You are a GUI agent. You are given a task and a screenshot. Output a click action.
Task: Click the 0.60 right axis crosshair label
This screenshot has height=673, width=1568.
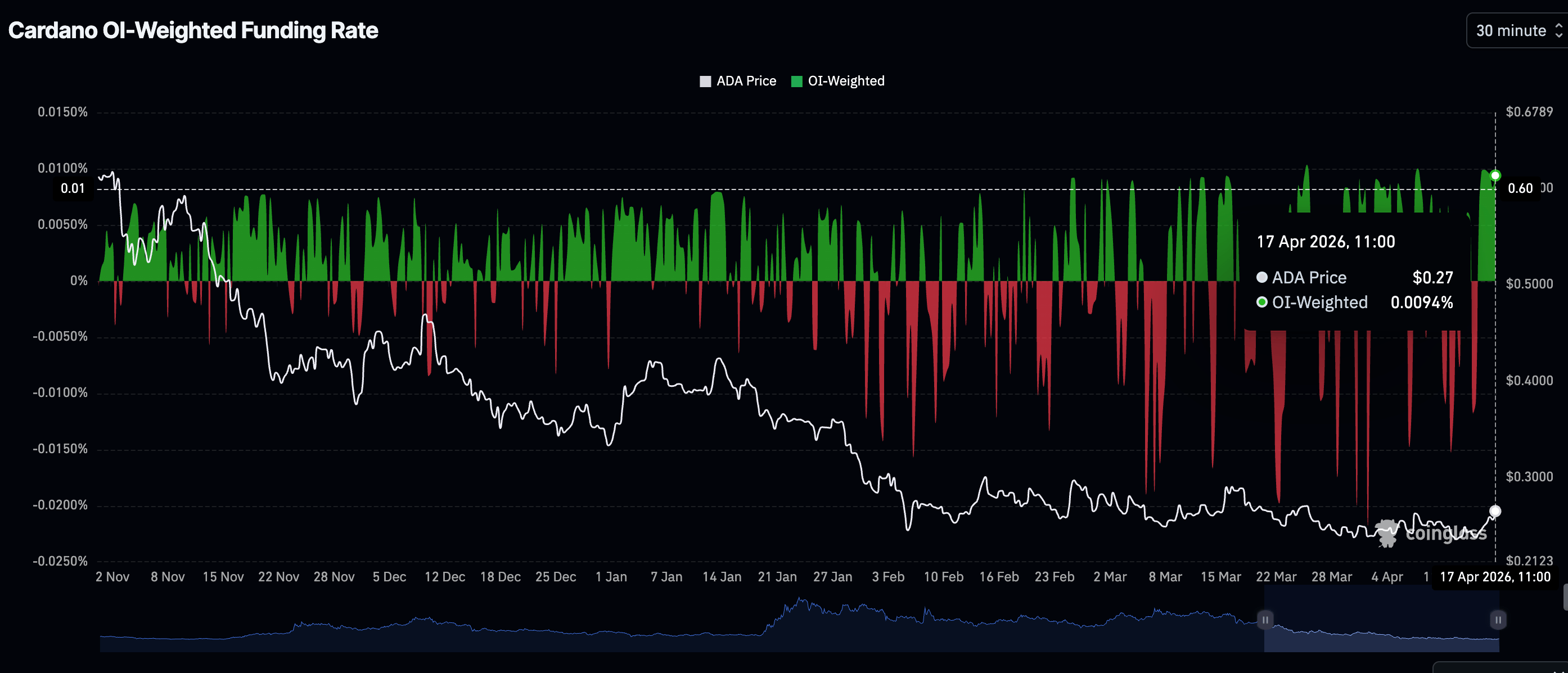tap(1520, 189)
